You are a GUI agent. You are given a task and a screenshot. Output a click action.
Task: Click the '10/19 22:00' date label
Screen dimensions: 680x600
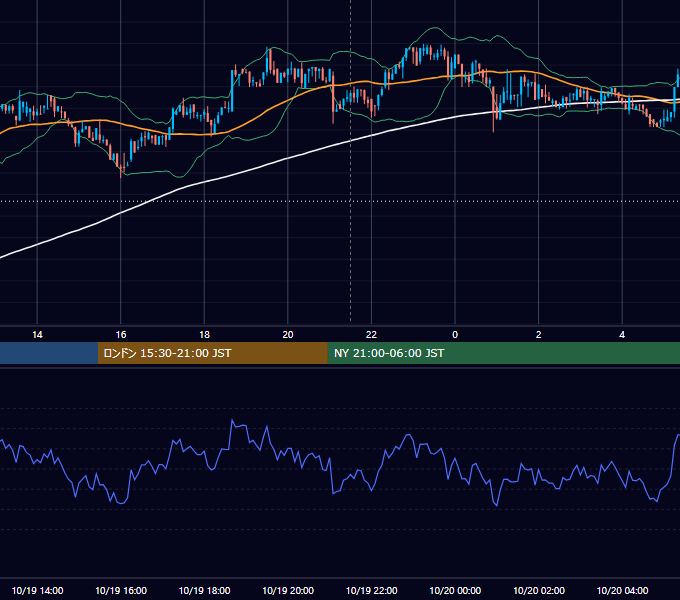[x=371, y=590]
